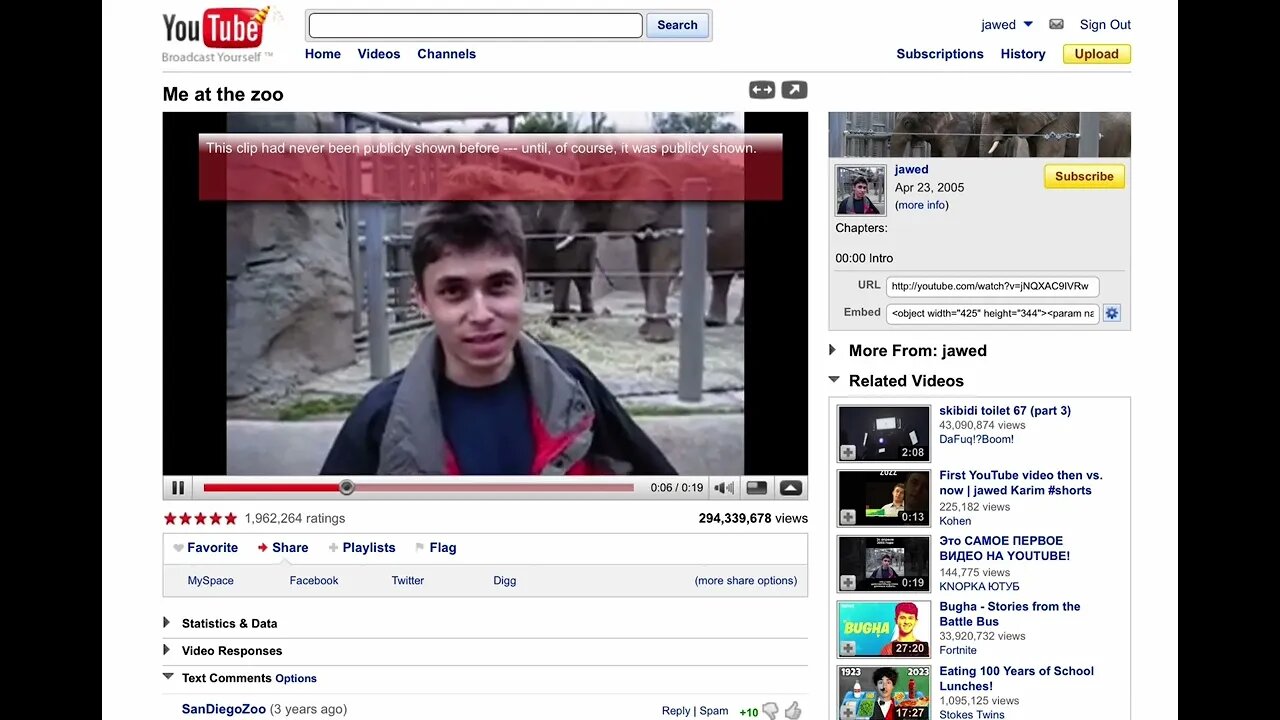
Task: Flag this video
Action: tap(436, 548)
